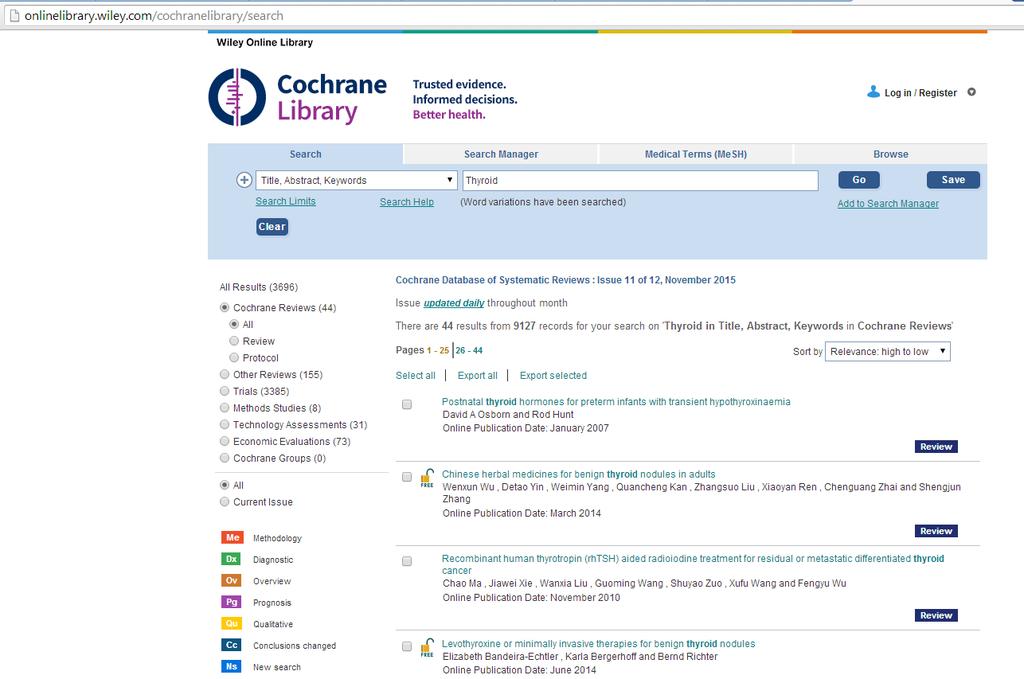Click the Save search button
Screen dimensions: 1024x679
tap(953, 180)
